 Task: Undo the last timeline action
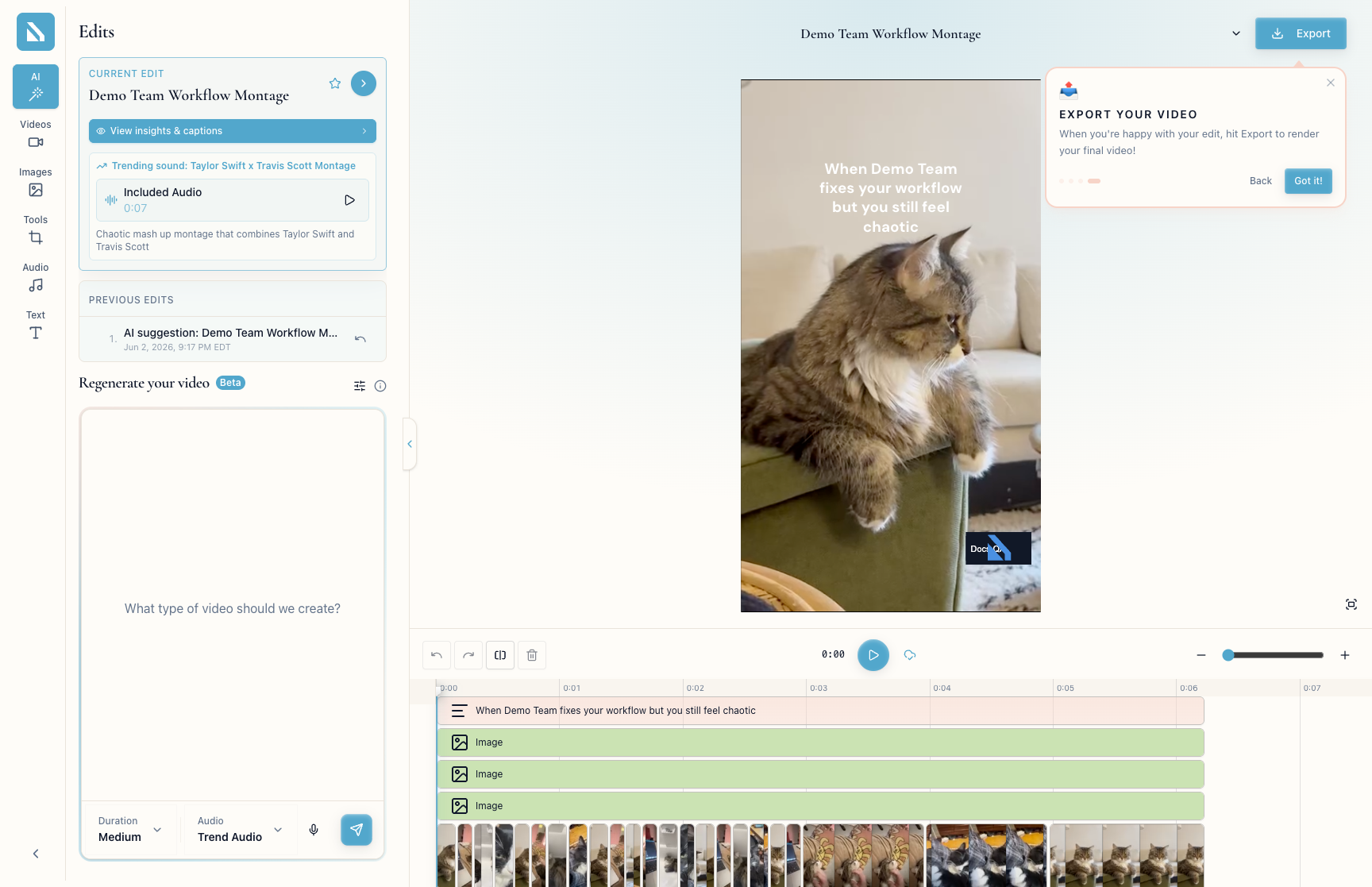point(437,655)
